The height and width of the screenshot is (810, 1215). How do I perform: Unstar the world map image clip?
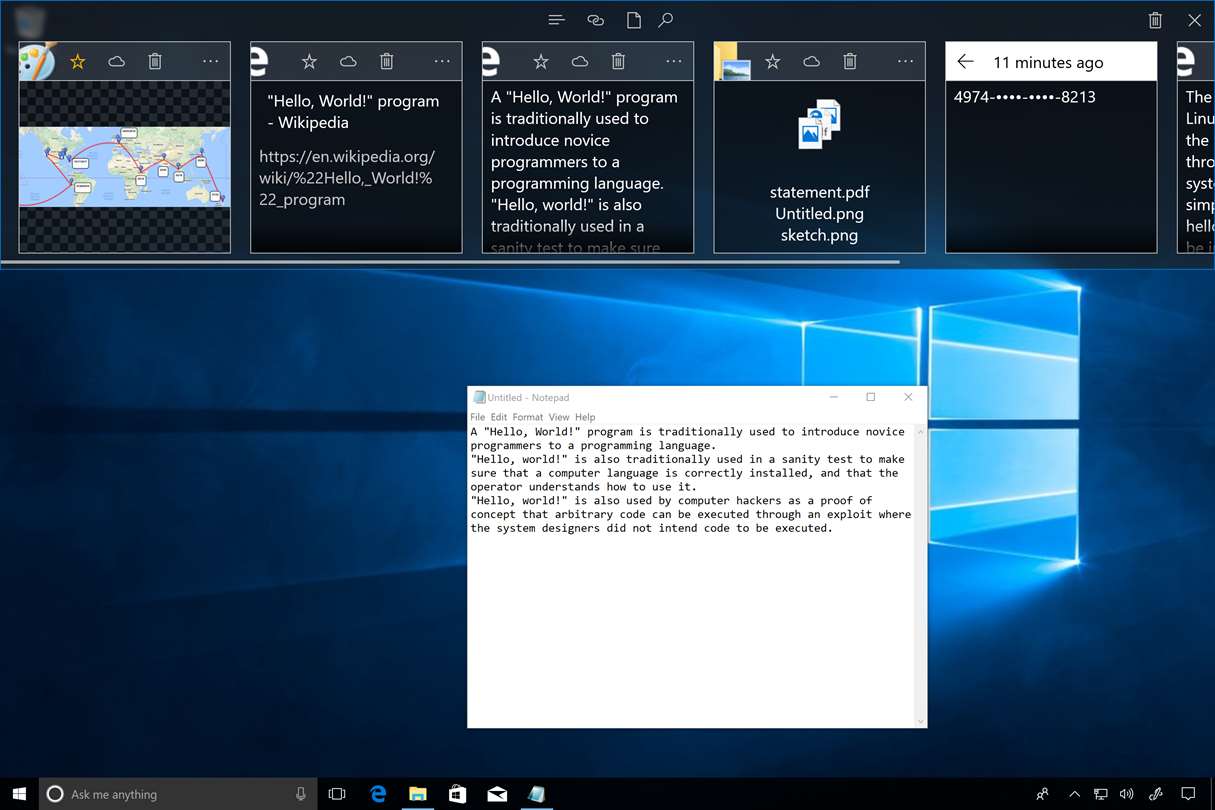(78, 62)
